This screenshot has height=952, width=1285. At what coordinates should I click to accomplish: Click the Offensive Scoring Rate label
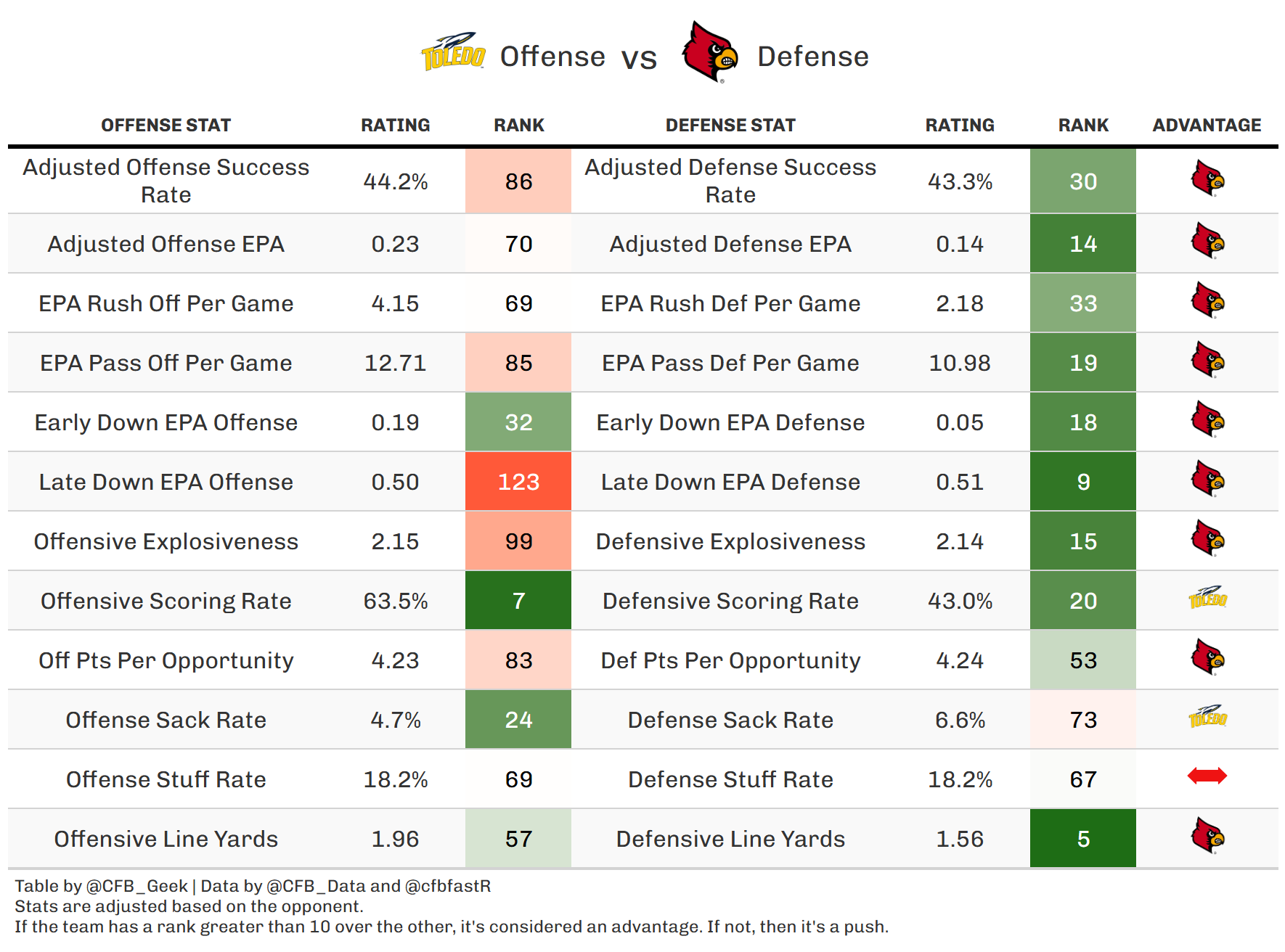[166, 601]
